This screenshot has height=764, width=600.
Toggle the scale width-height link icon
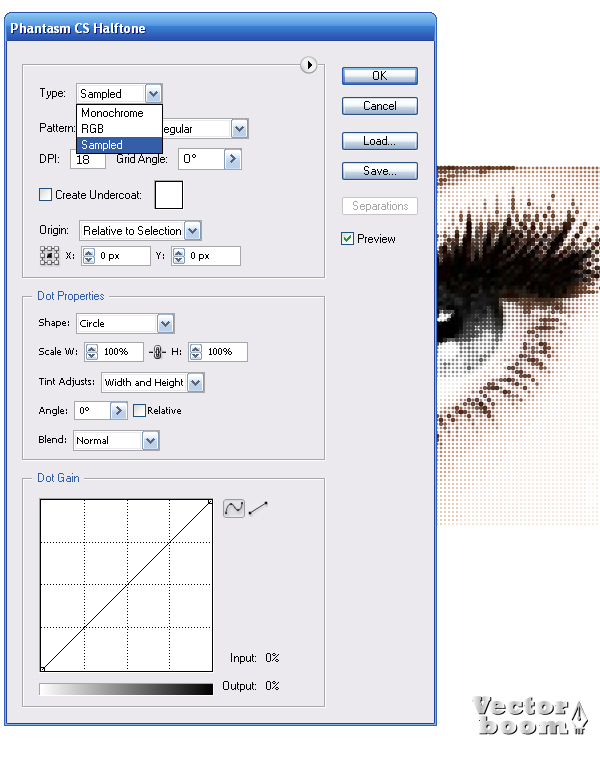pyautogui.click(x=157, y=352)
